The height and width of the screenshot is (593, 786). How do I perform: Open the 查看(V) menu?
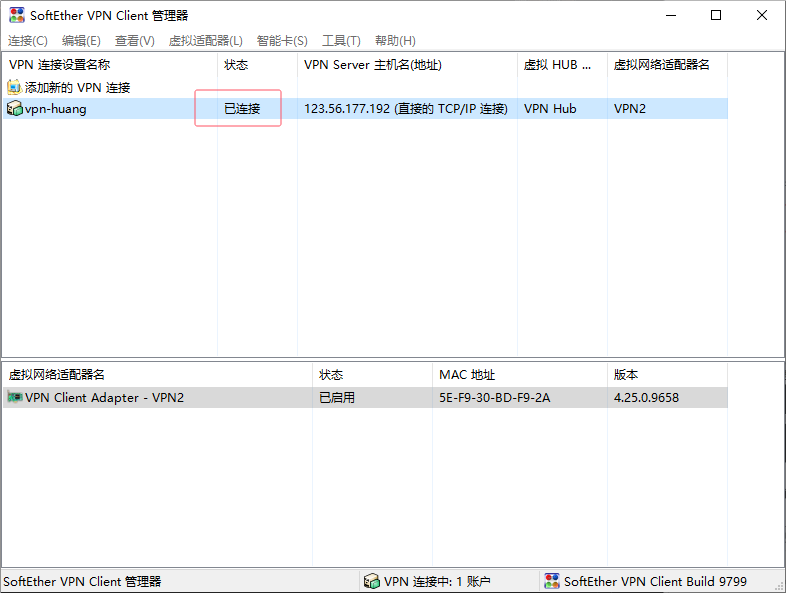135,41
